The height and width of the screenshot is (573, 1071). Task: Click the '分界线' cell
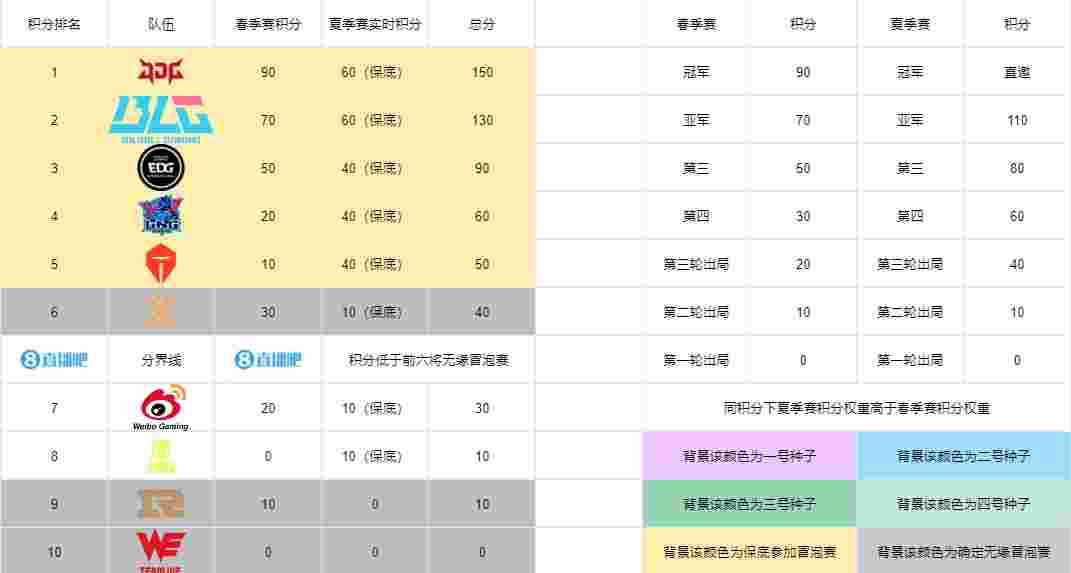[x=161, y=360]
